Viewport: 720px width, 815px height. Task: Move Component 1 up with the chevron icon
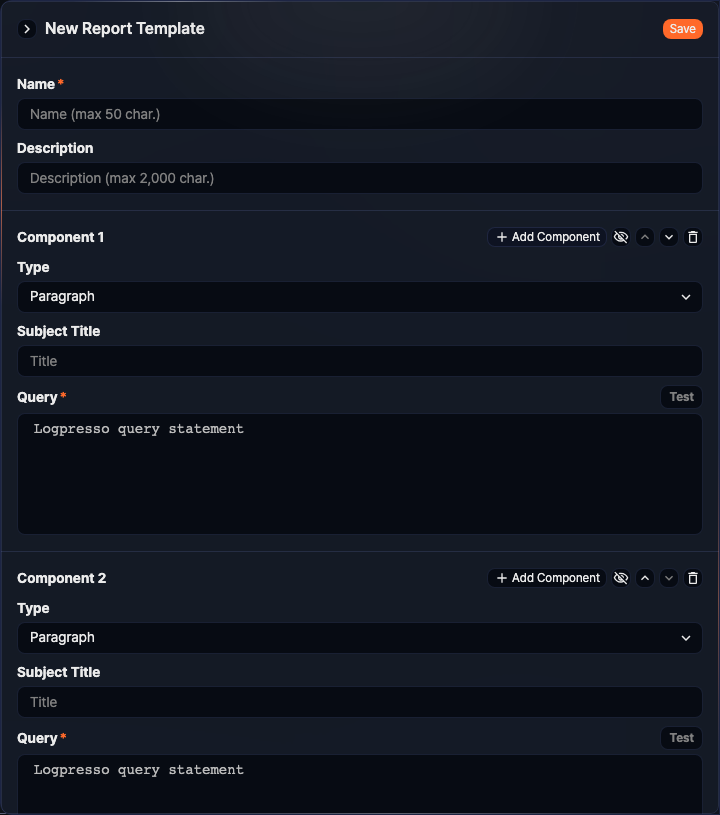645,237
